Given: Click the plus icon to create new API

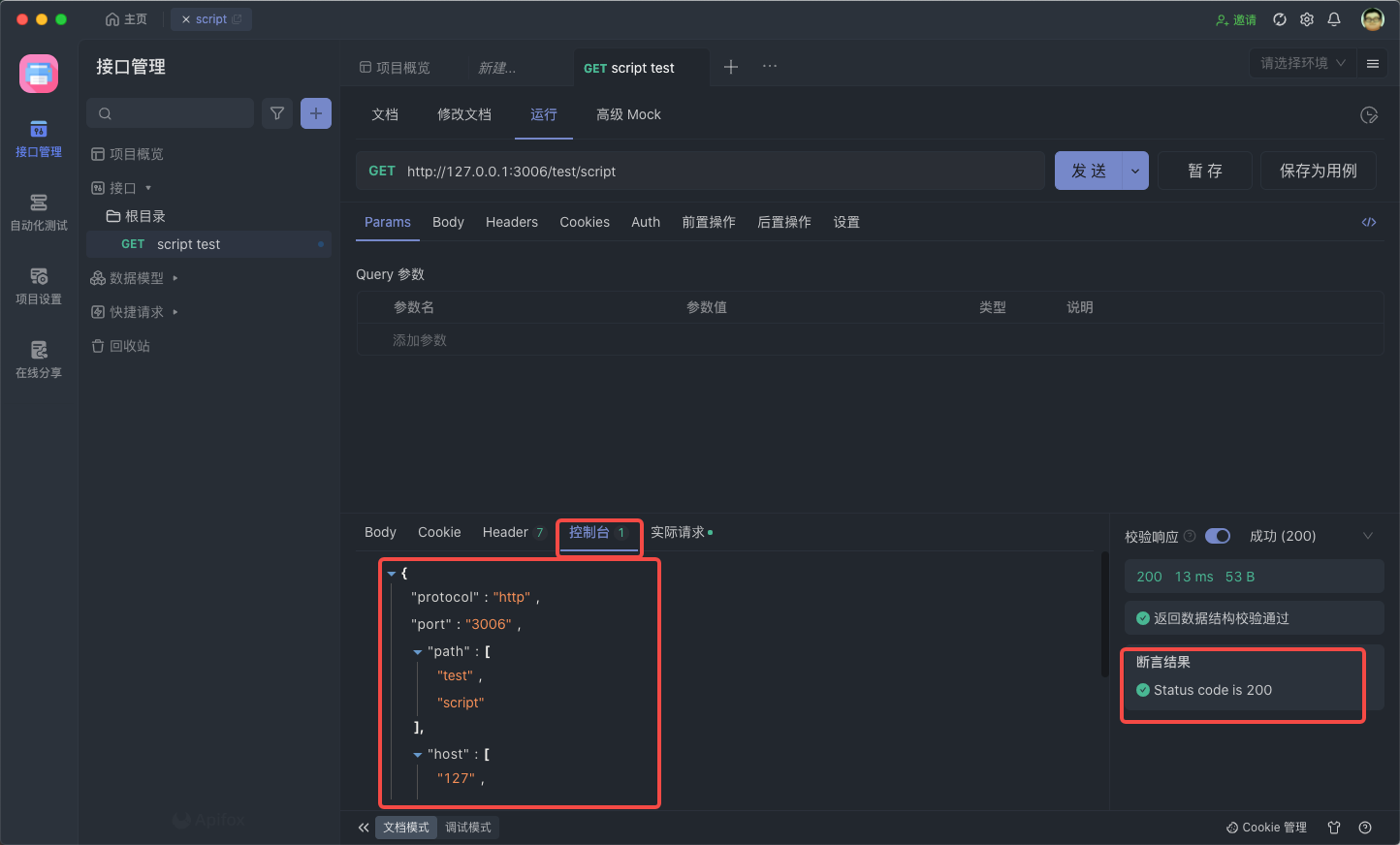Looking at the screenshot, I should tap(315, 112).
